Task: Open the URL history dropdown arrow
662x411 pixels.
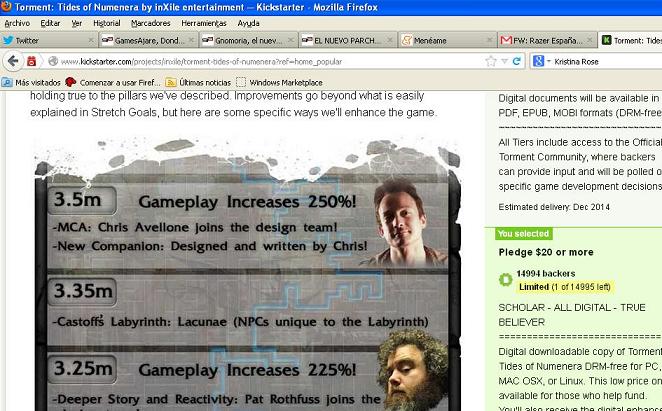Action: tap(504, 62)
